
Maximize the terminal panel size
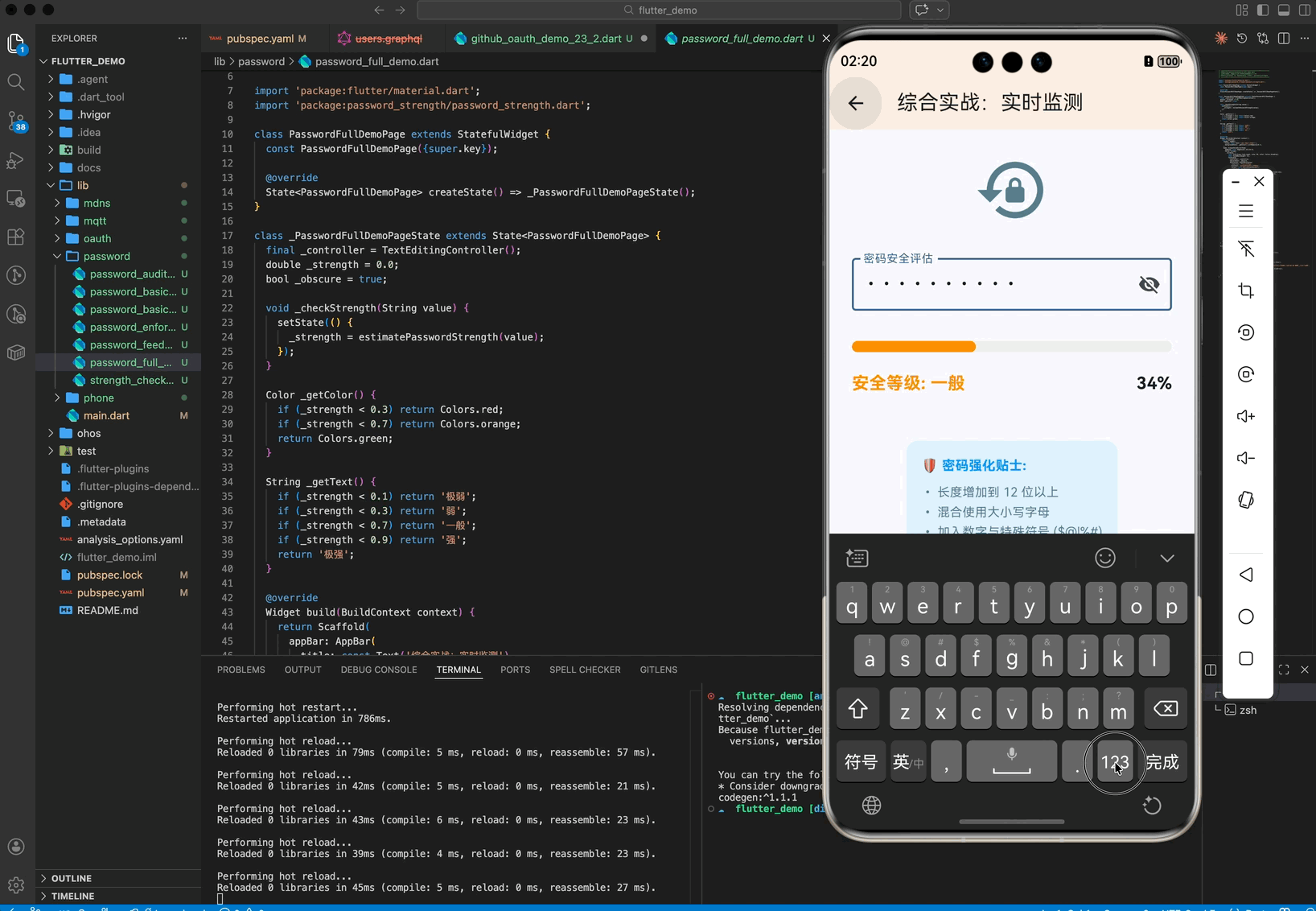tap(1284, 670)
